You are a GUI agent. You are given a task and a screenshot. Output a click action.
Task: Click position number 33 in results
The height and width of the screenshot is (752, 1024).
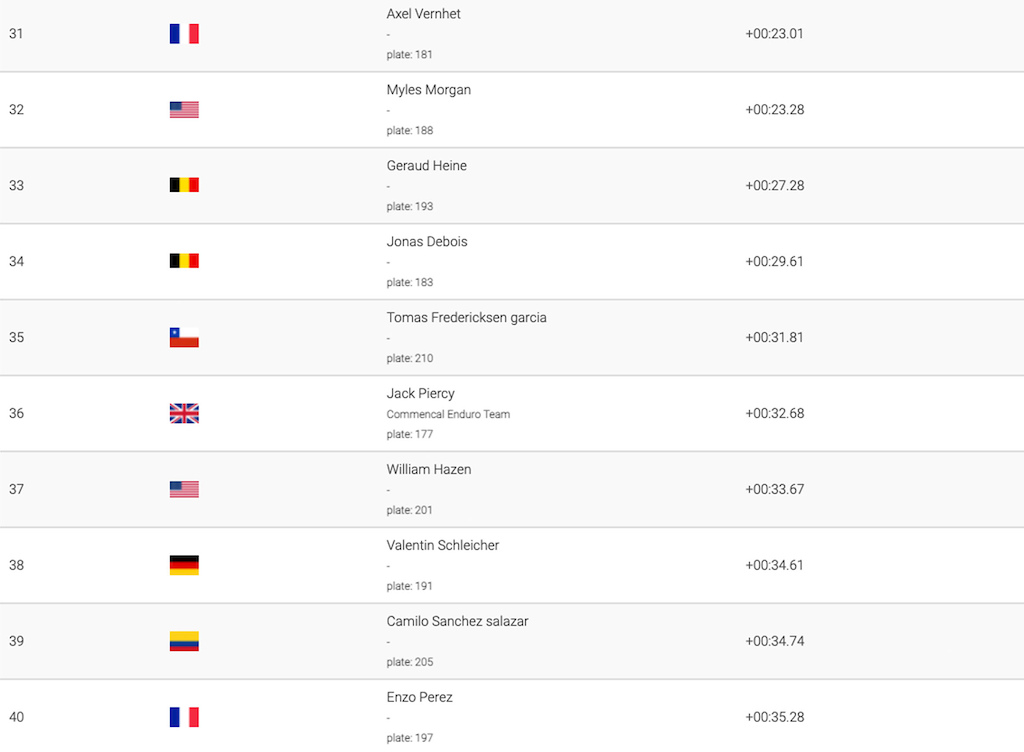coord(16,185)
